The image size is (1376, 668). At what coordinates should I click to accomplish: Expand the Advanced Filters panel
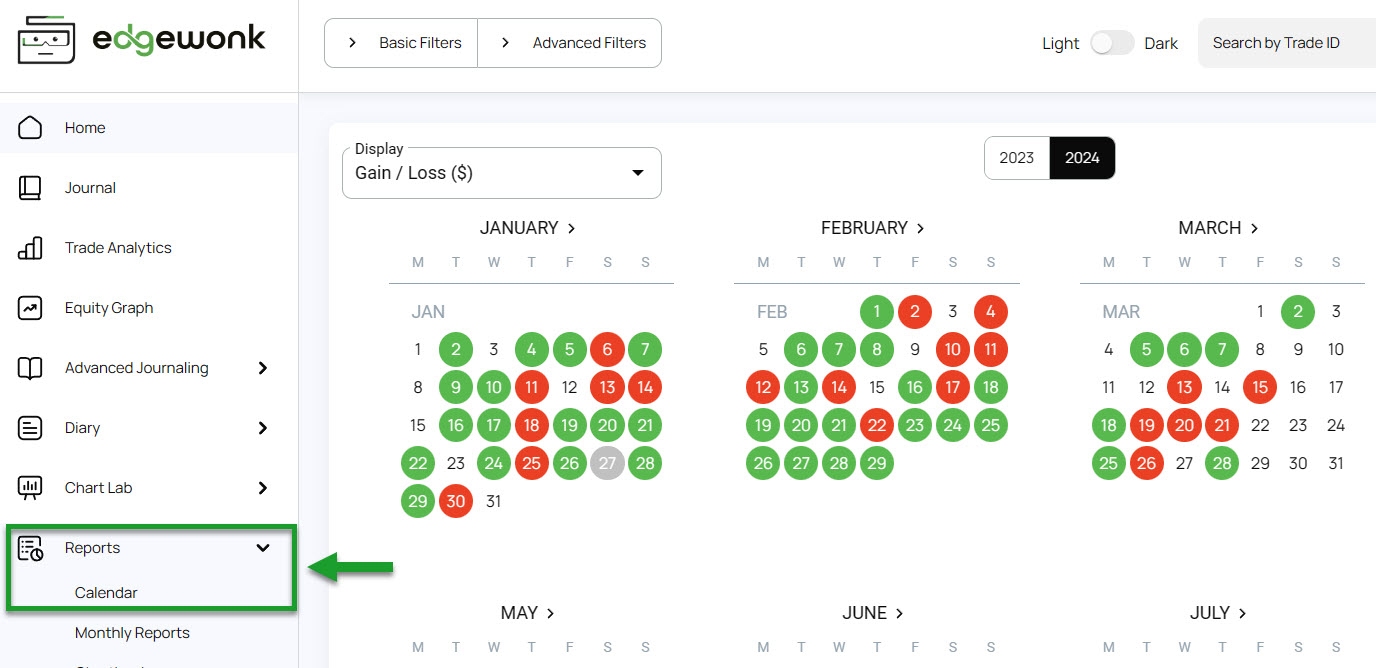coord(570,43)
